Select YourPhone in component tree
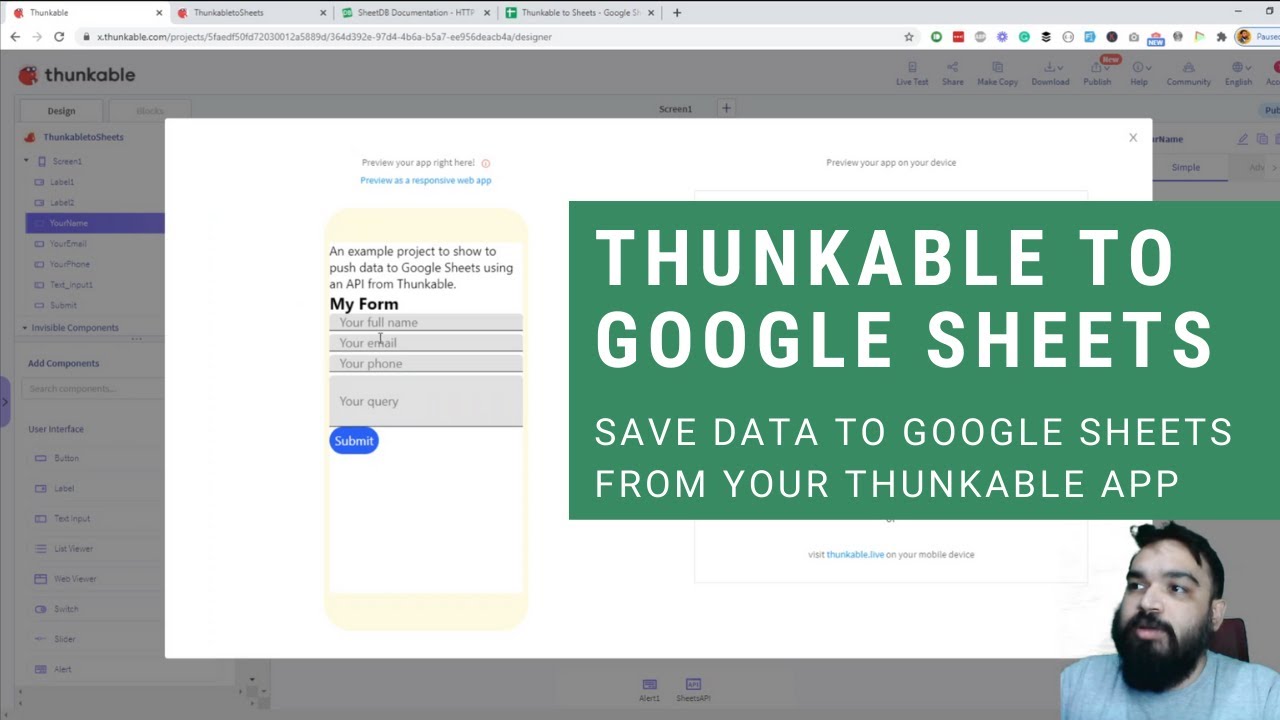The width and height of the screenshot is (1280, 720). tap(69, 264)
